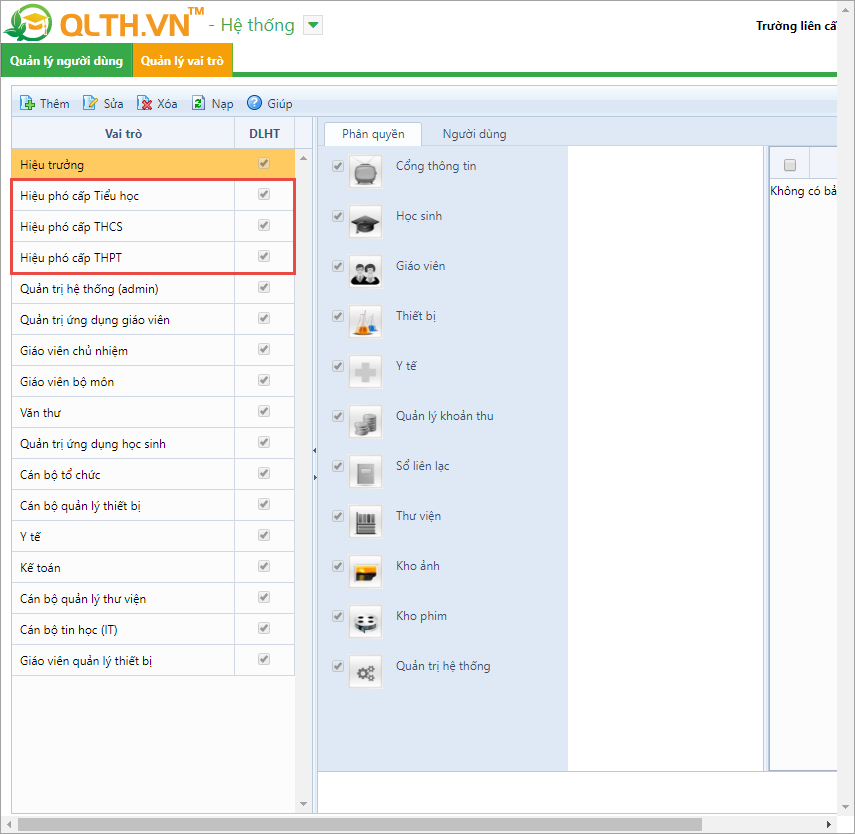Toggle Kho phim permission checkbox
Image resolution: width=855 pixels, height=834 pixels.
[338, 616]
